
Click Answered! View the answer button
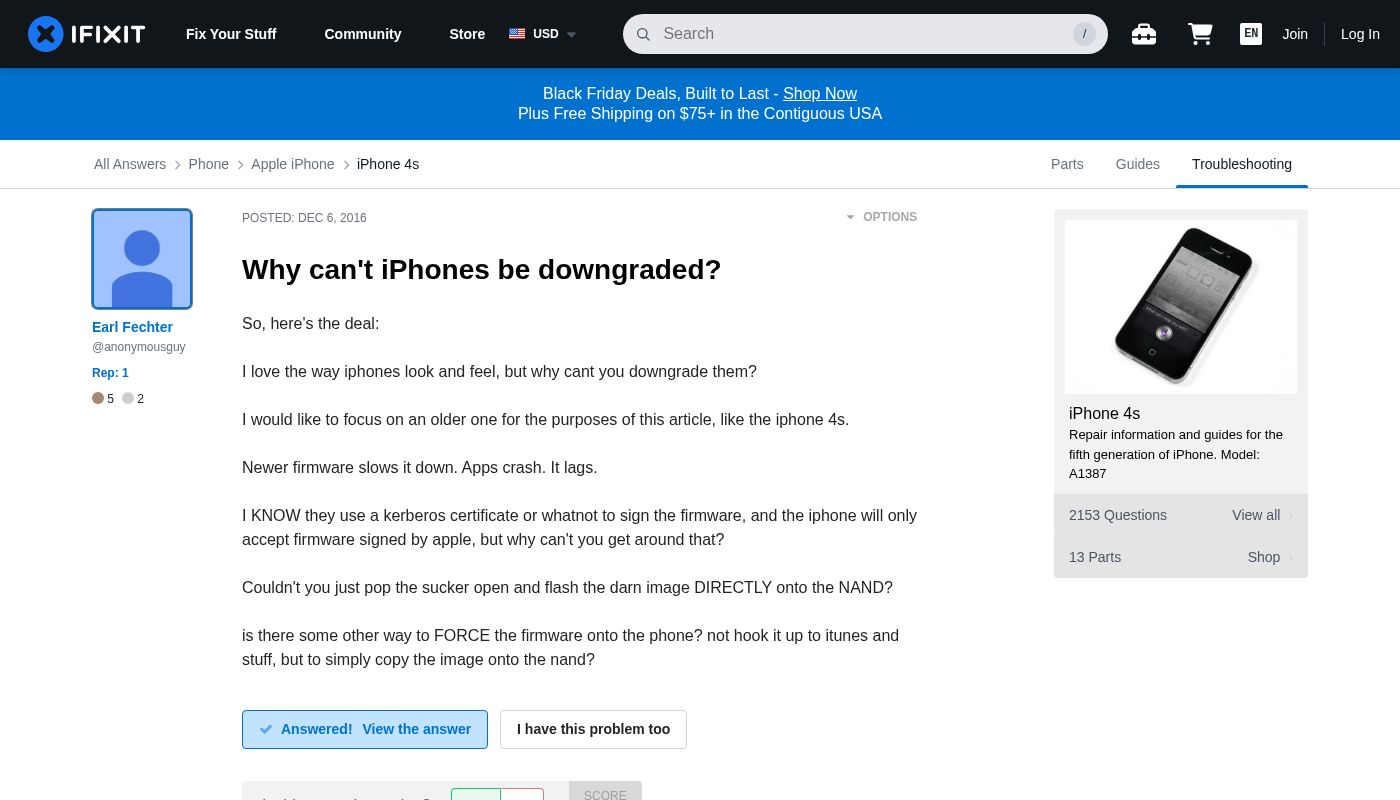pos(365,729)
